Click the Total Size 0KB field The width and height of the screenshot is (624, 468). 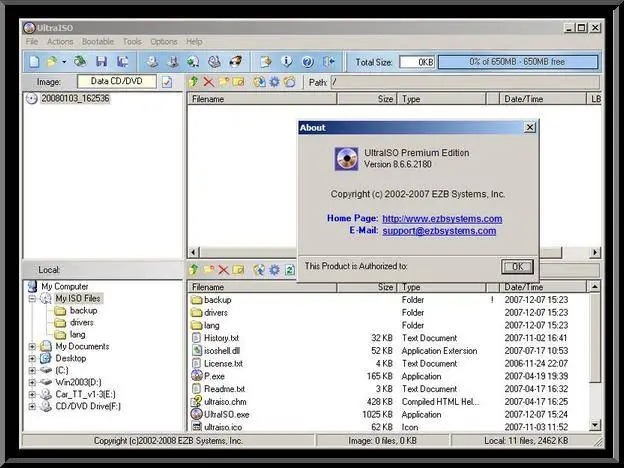417,62
